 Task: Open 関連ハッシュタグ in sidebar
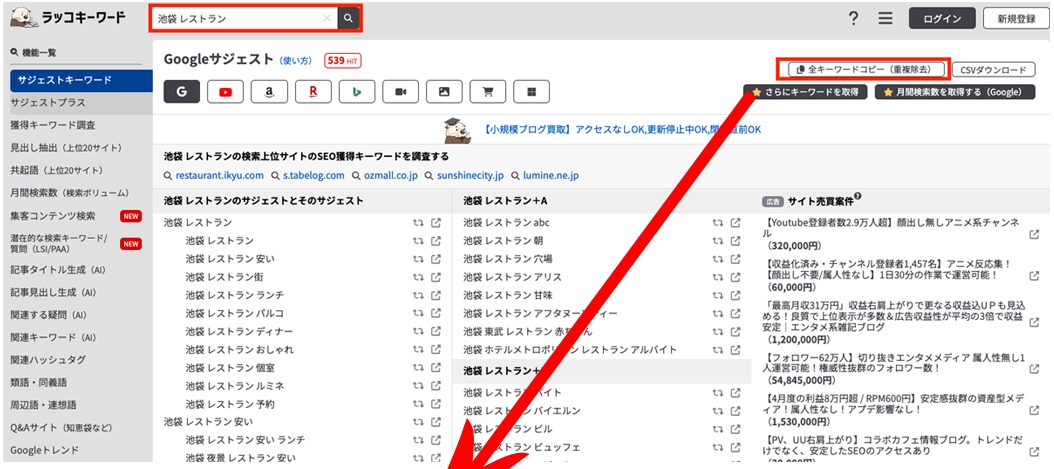tap(48, 360)
